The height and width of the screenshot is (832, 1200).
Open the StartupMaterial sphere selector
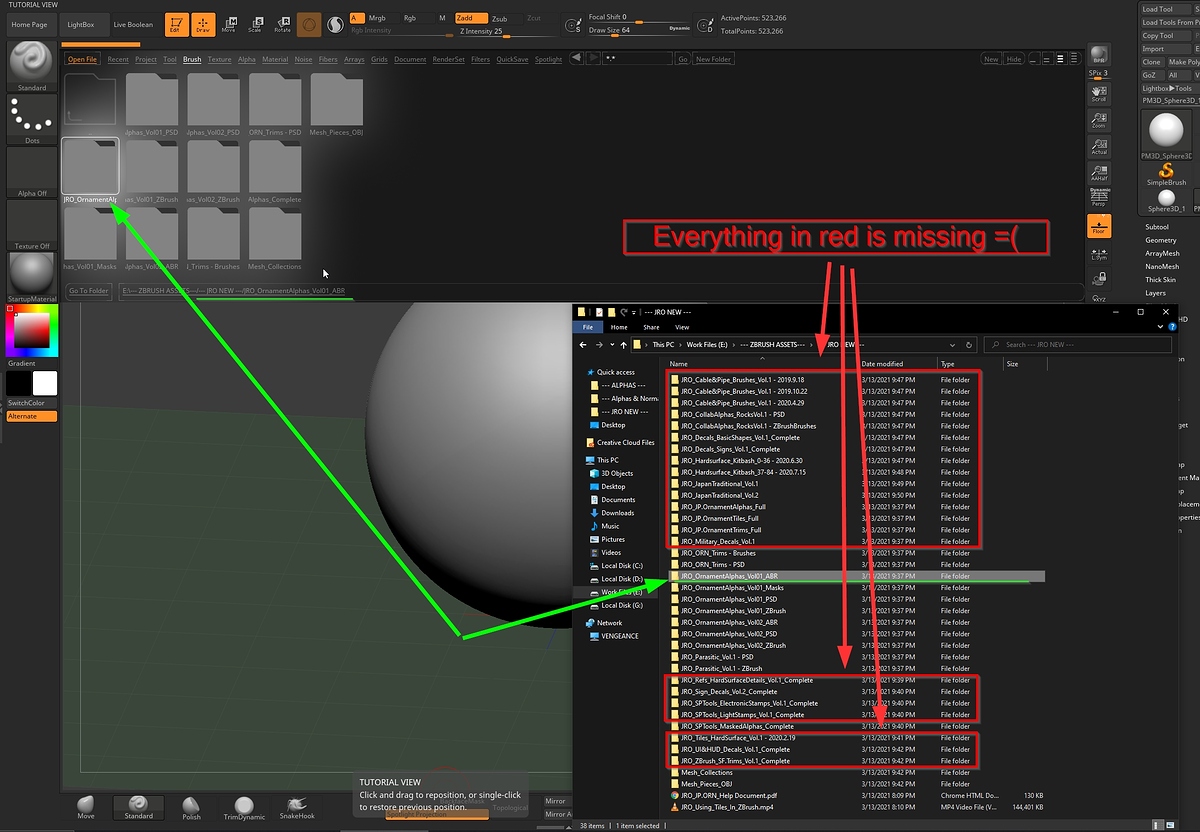click(x=31, y=277)
